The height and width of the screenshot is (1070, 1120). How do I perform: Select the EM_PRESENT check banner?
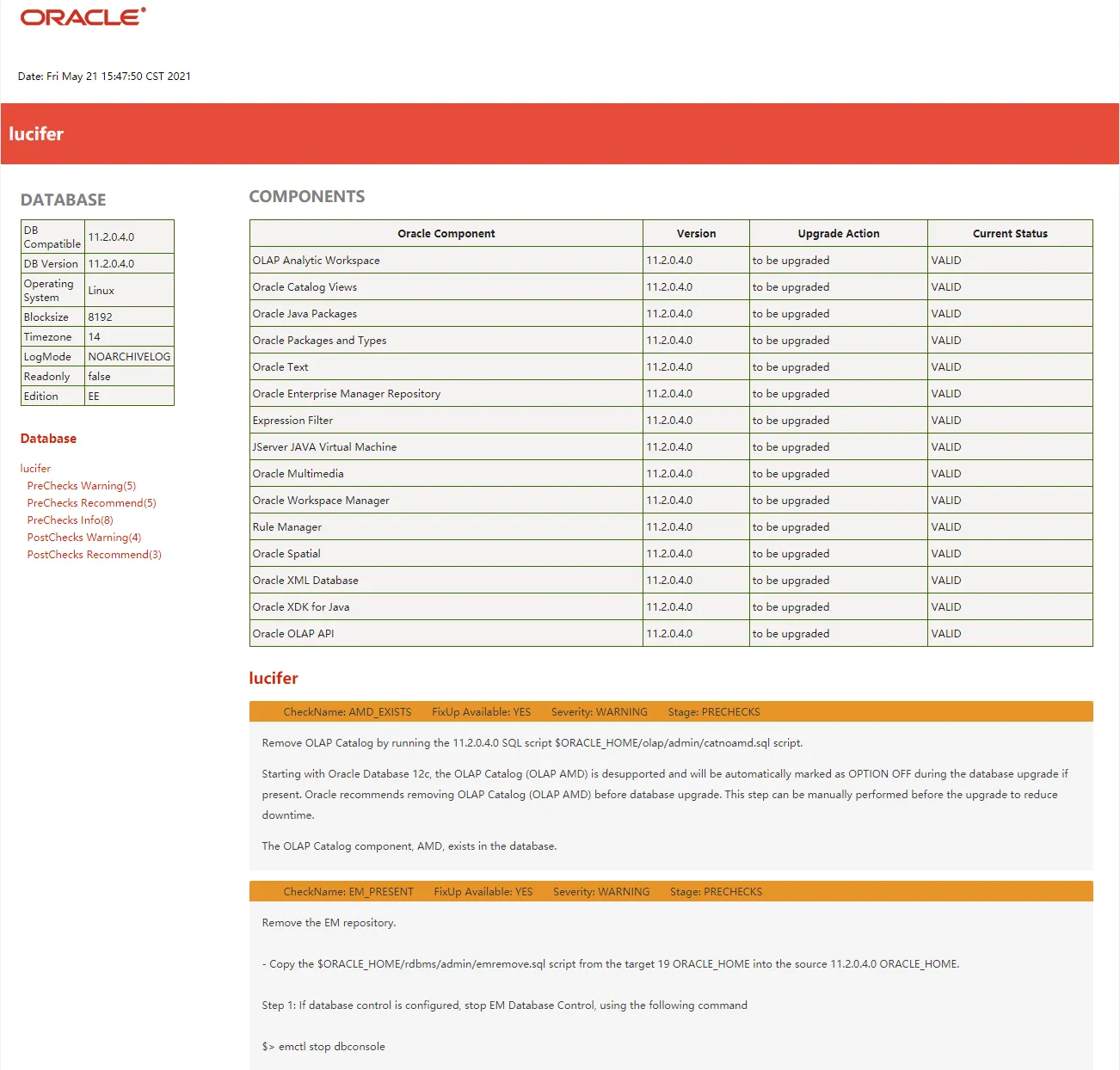669,891
